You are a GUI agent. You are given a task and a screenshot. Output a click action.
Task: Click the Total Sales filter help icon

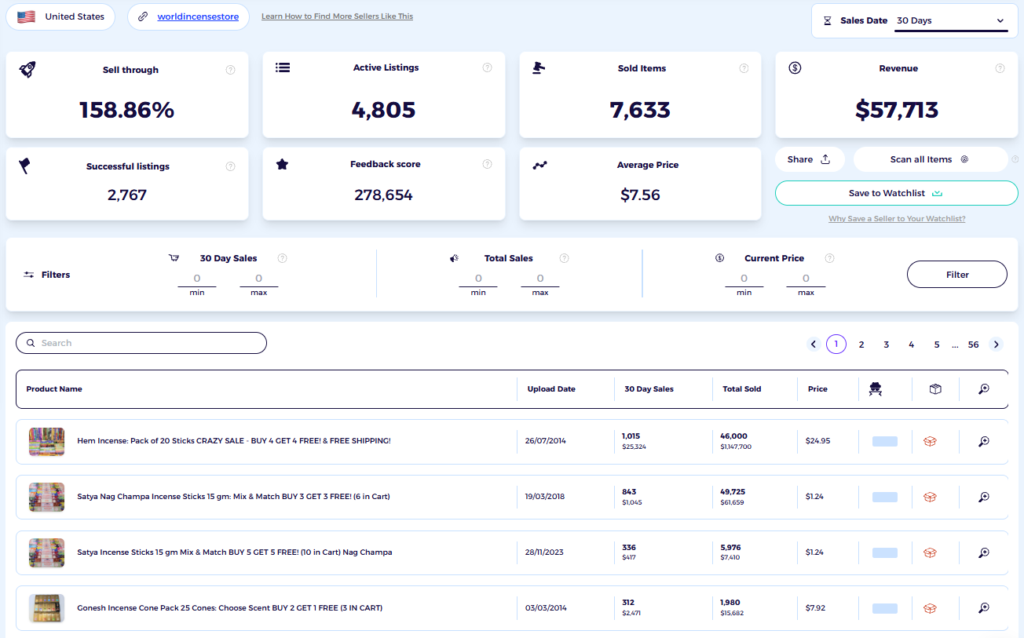tap(564, 258)
